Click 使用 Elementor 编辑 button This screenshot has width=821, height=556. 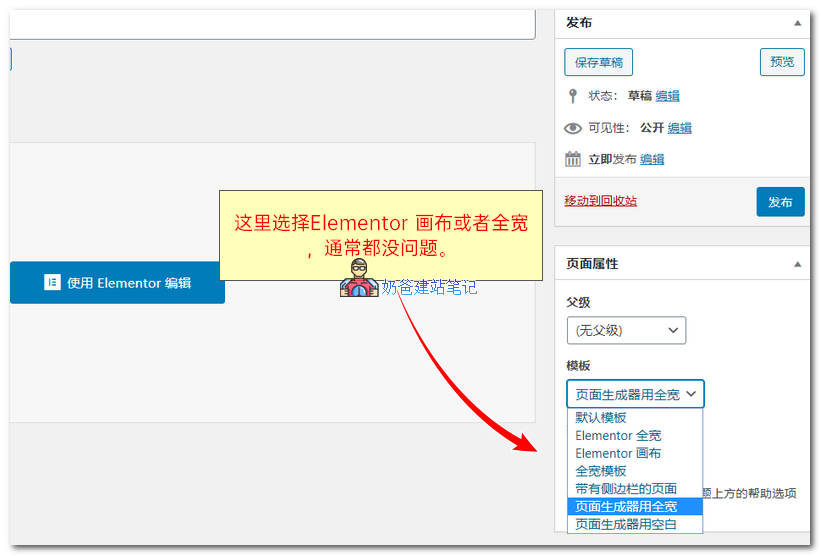117,283
